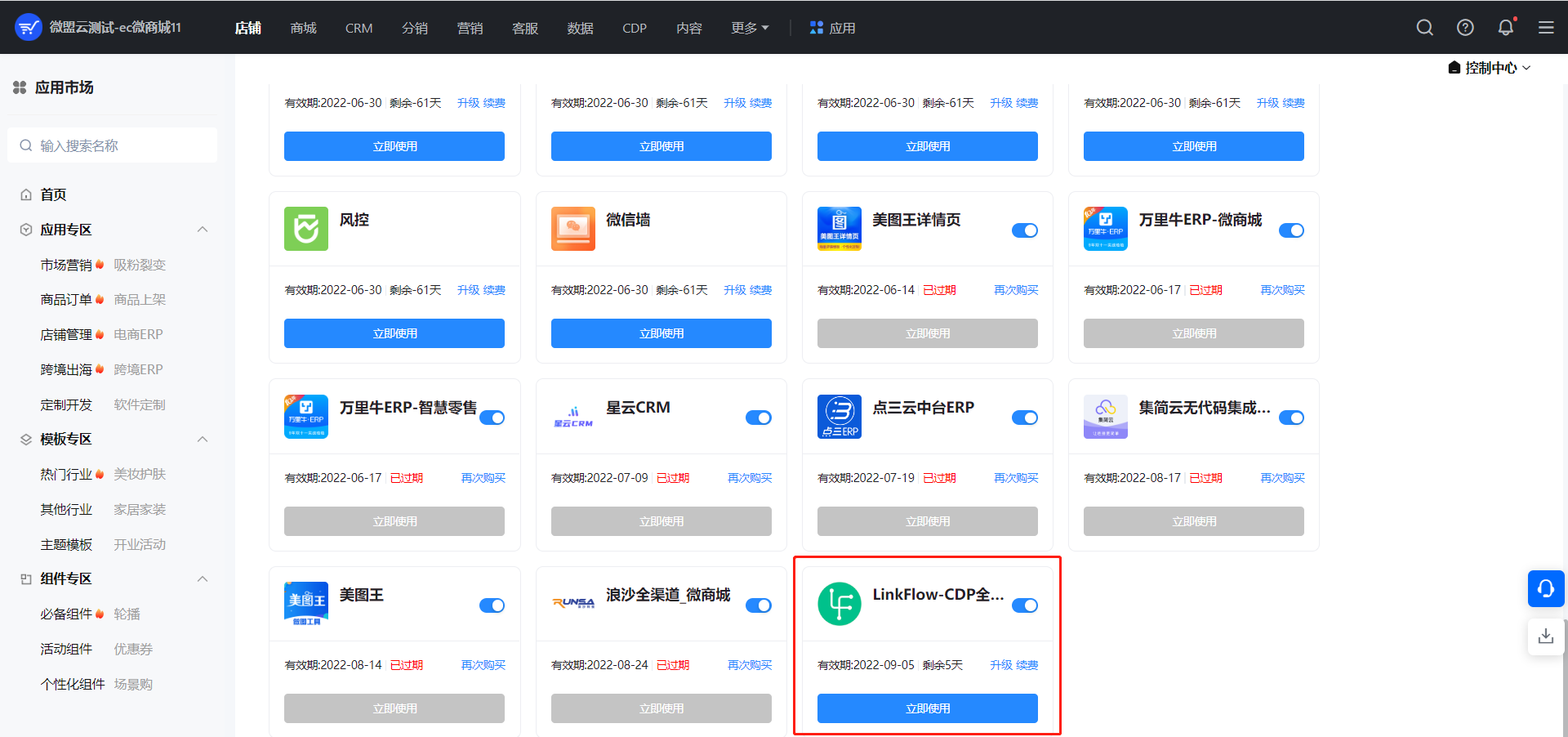Select 优惠券 in the sidebar
This screenshot has height=737, width=1568.
(133, 650)
